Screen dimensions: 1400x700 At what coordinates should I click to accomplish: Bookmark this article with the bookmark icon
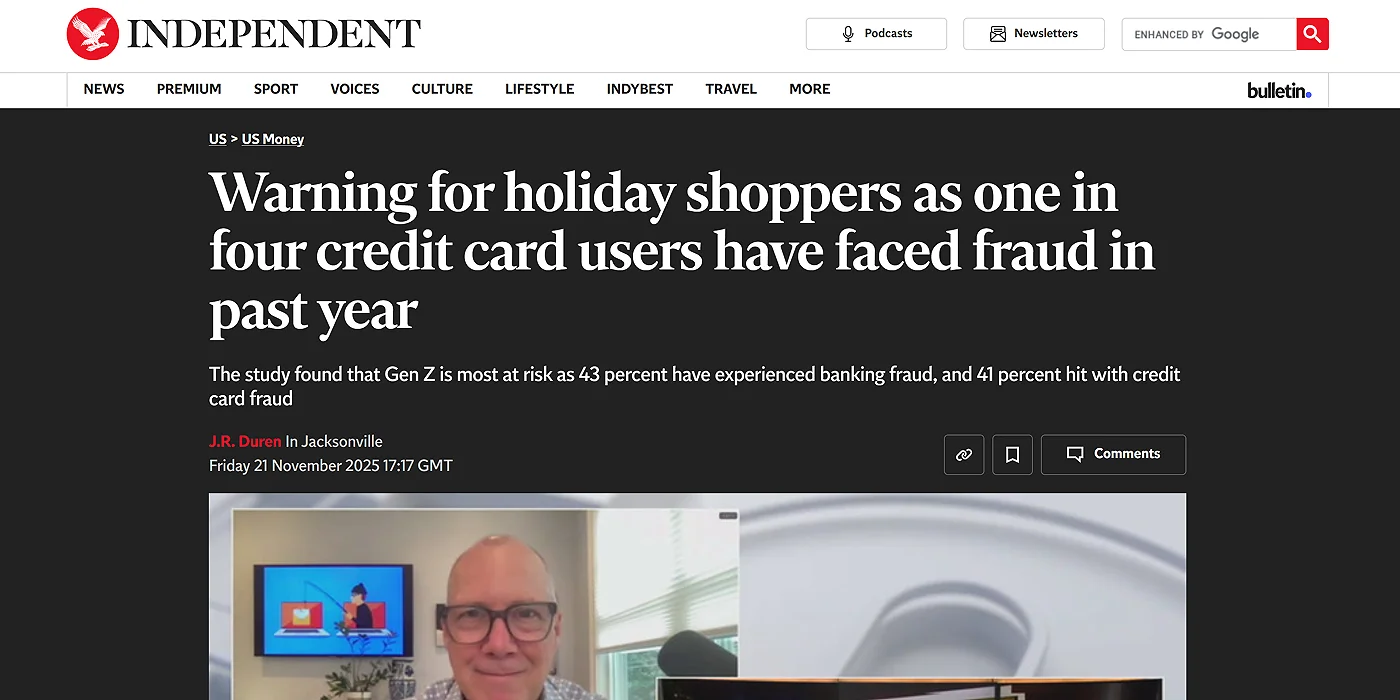[x=1012, y=454]
